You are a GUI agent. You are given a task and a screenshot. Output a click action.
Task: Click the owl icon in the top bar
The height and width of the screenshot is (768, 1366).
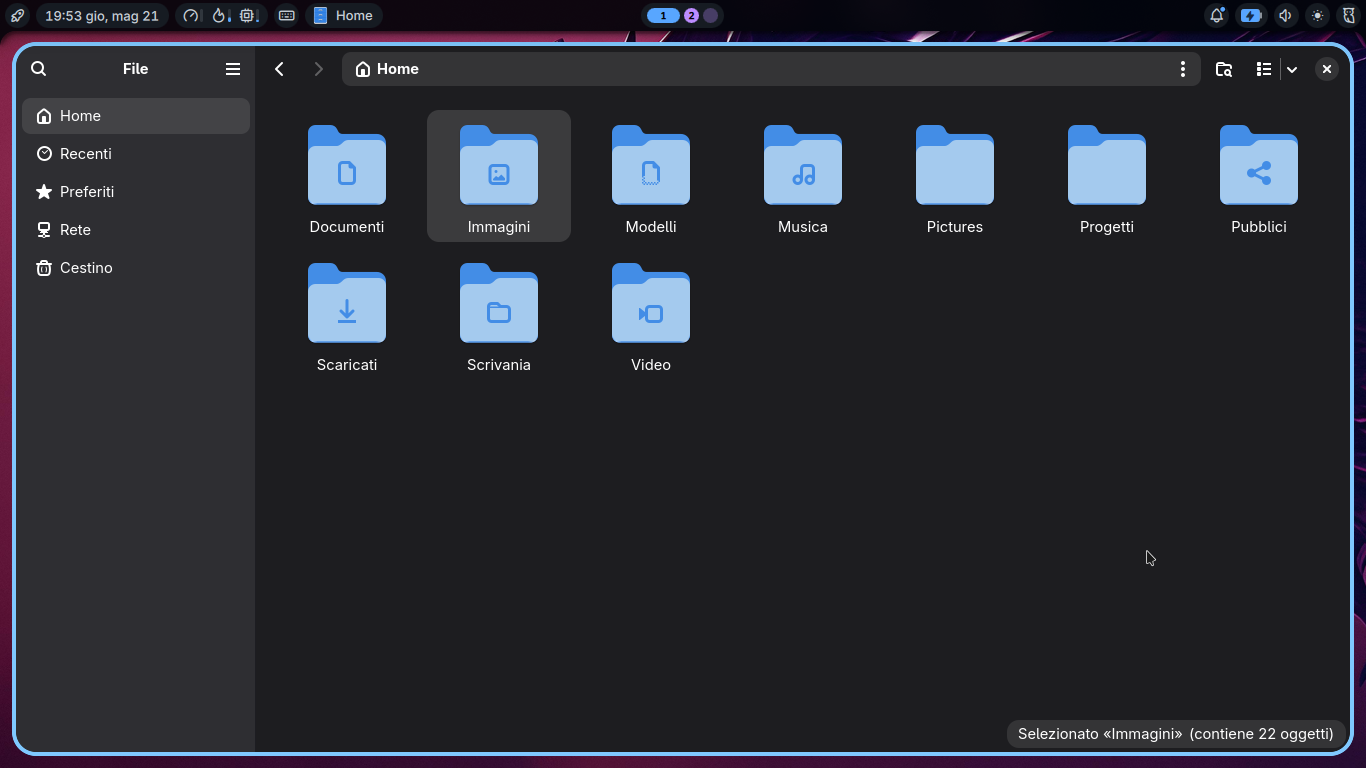pos(1349,16)
